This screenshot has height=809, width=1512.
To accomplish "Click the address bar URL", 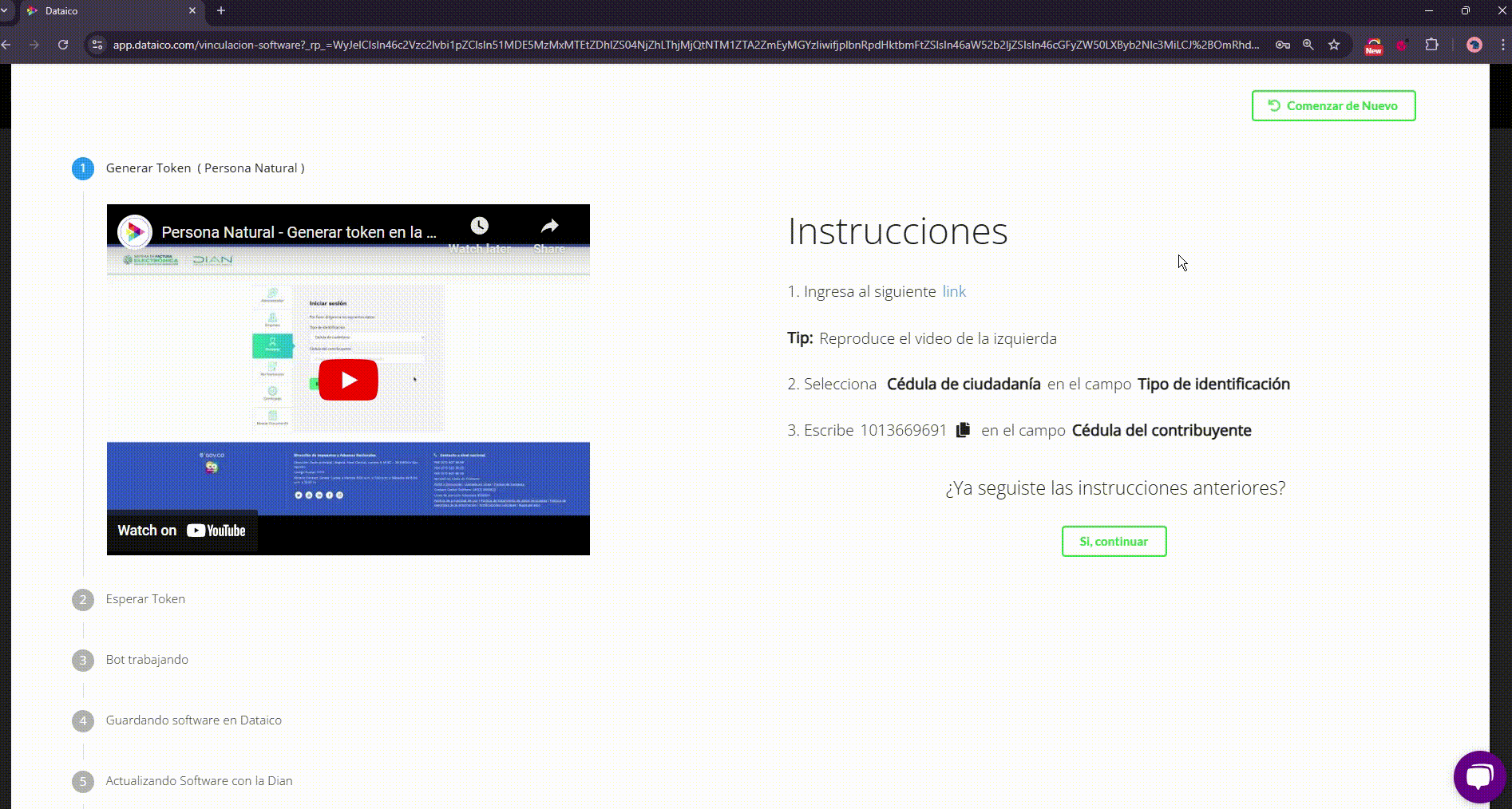I will pos(686,45).
